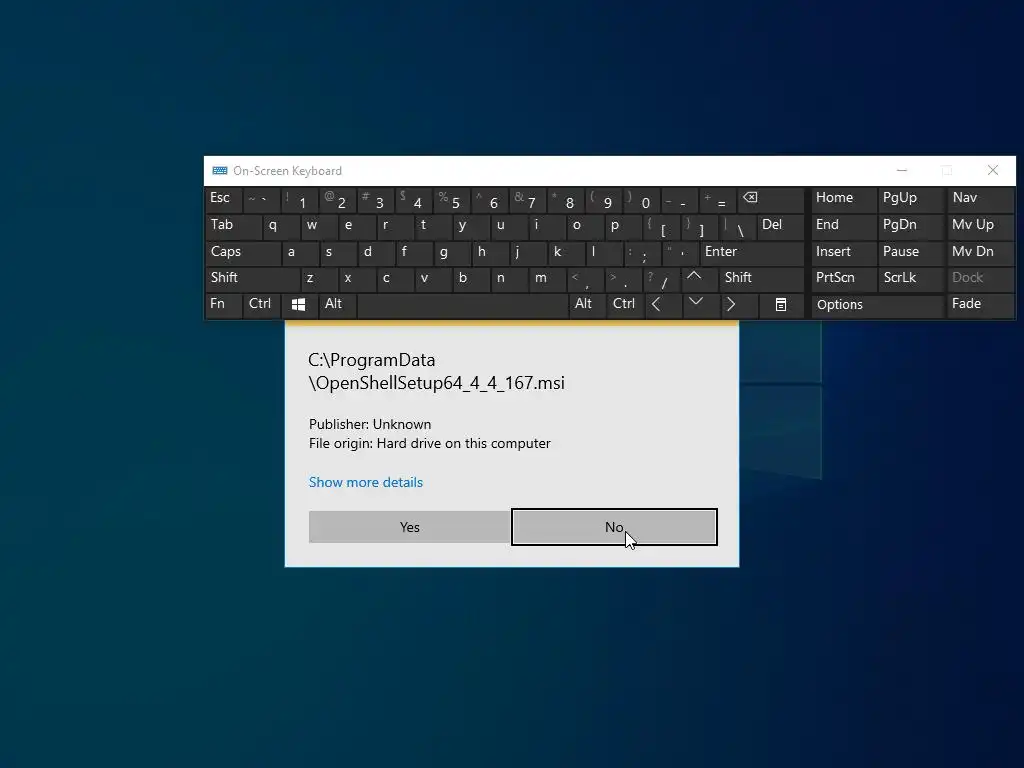Viewport: 1024px width, 768px height.
Task: Click Yes in the UAC dialog
Action: pyautogui.click(x=409, y=527)
